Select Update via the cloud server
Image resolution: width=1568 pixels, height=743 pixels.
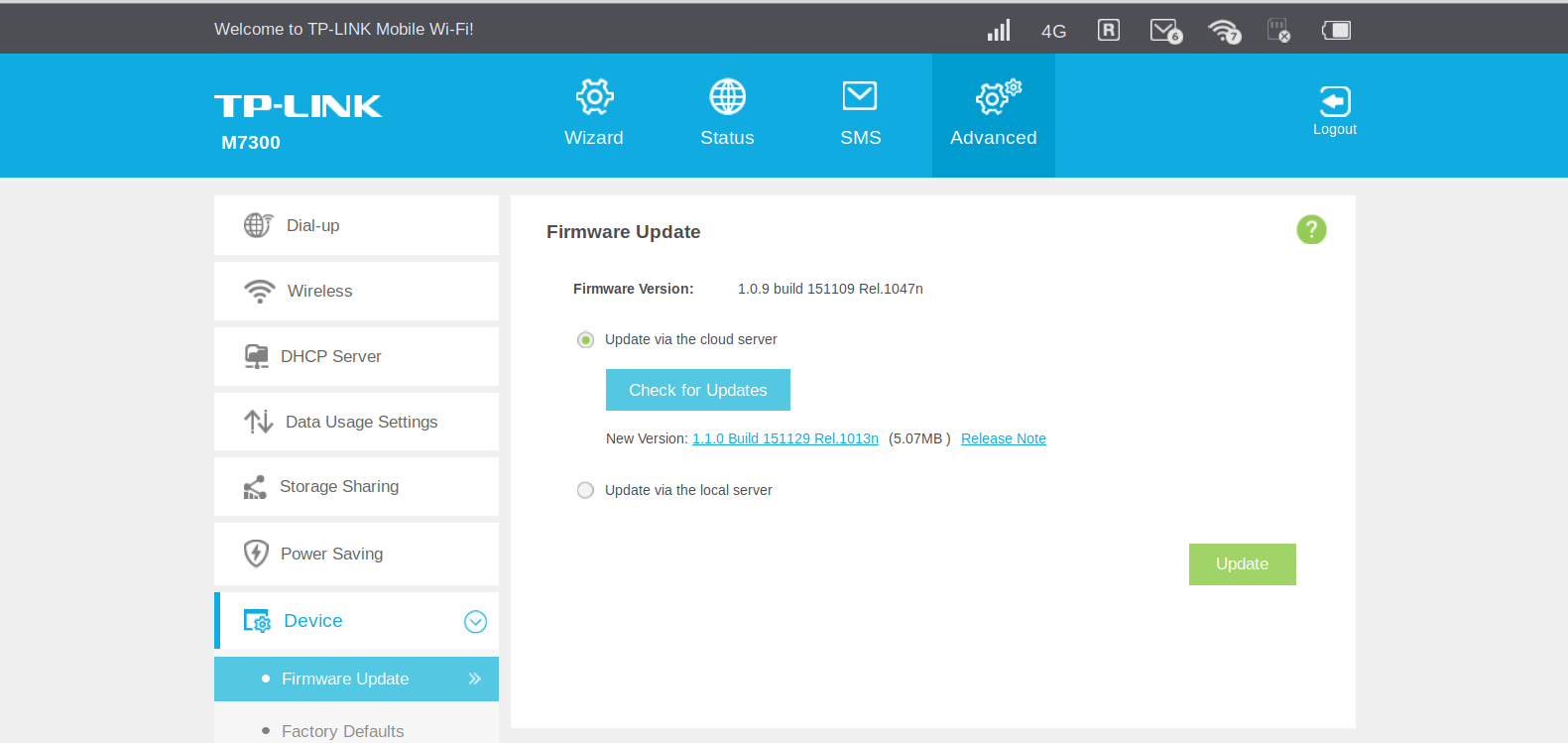(585, 340)
